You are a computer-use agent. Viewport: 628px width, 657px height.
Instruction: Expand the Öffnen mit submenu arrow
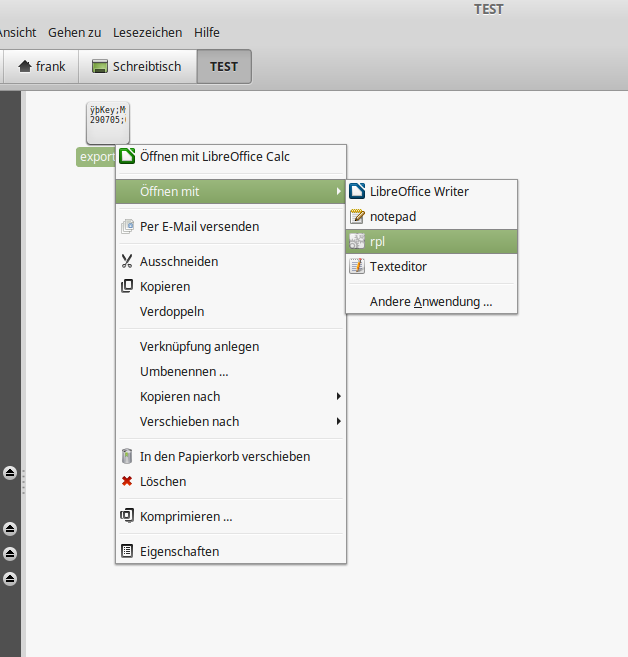[x=339, y=191]
